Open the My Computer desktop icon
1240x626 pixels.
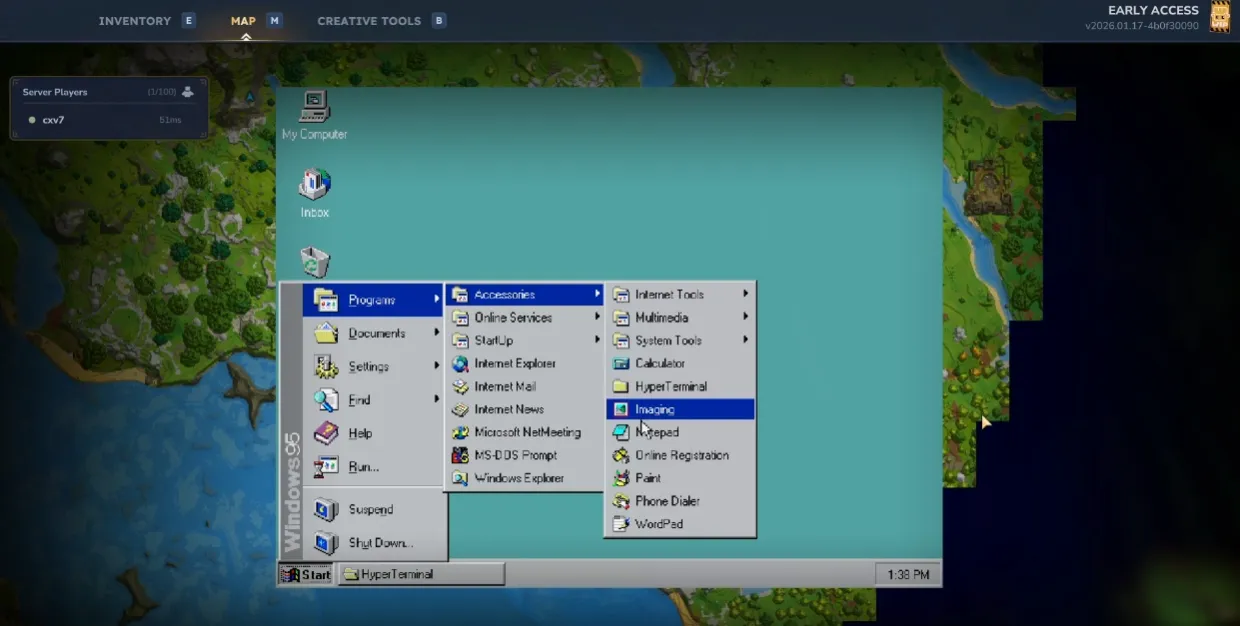click(314, 108)
